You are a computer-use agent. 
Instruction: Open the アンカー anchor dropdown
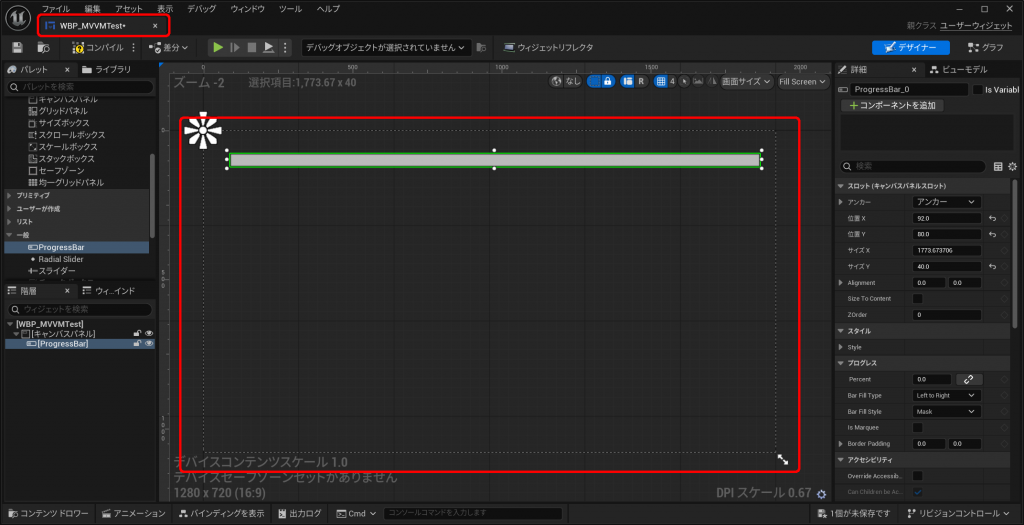point(945,202)
